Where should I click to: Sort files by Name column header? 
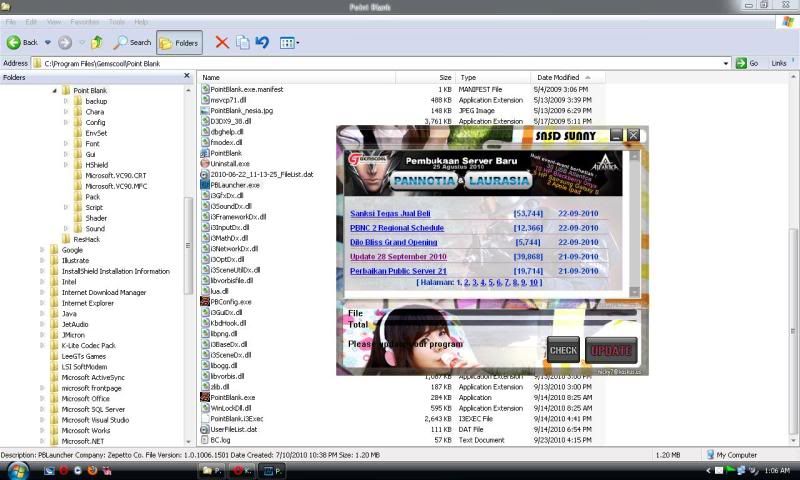pyautogui.click(x=296, y=78)
